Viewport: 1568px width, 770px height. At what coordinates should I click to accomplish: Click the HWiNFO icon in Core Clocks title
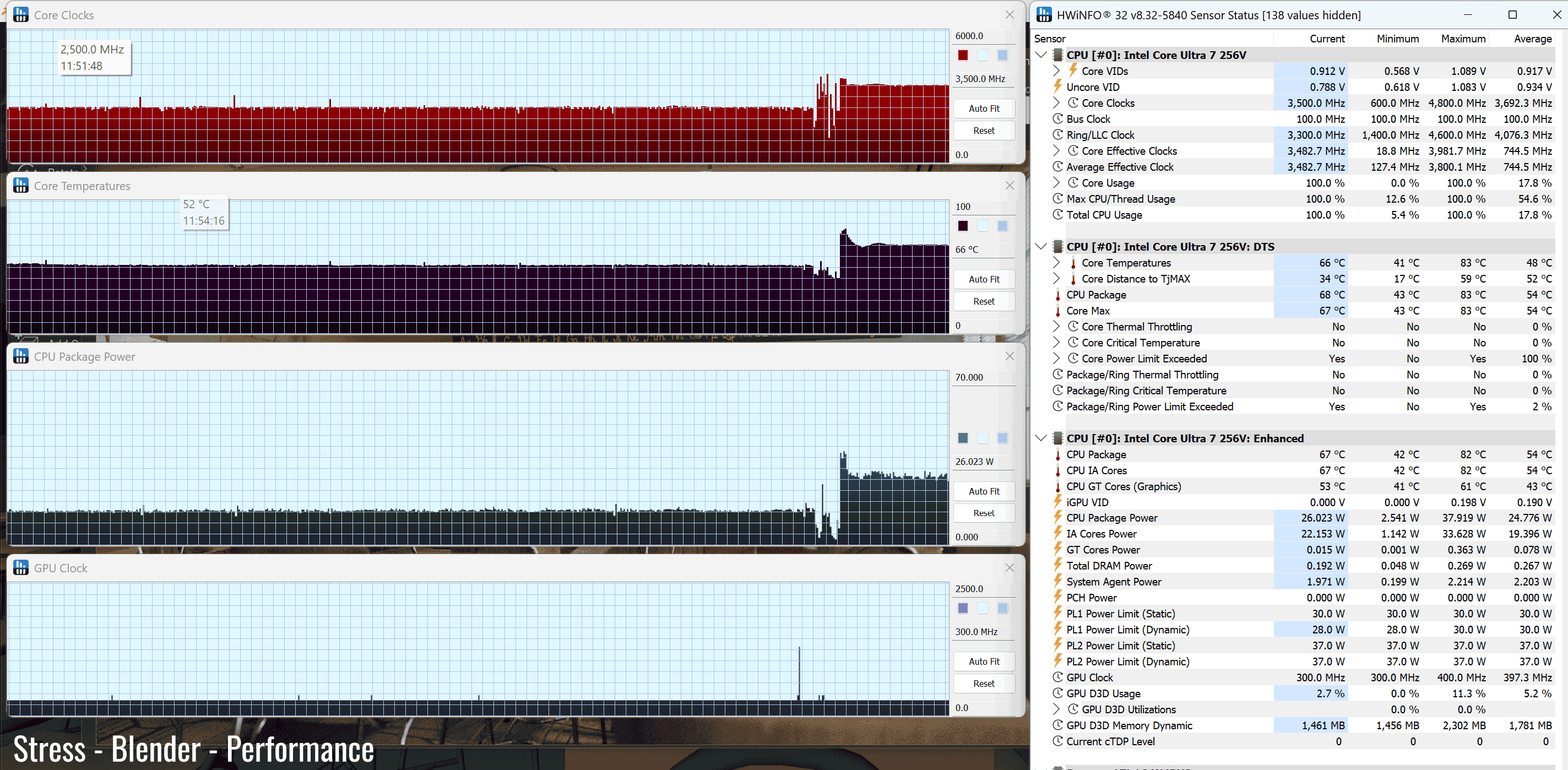point(21,15)
